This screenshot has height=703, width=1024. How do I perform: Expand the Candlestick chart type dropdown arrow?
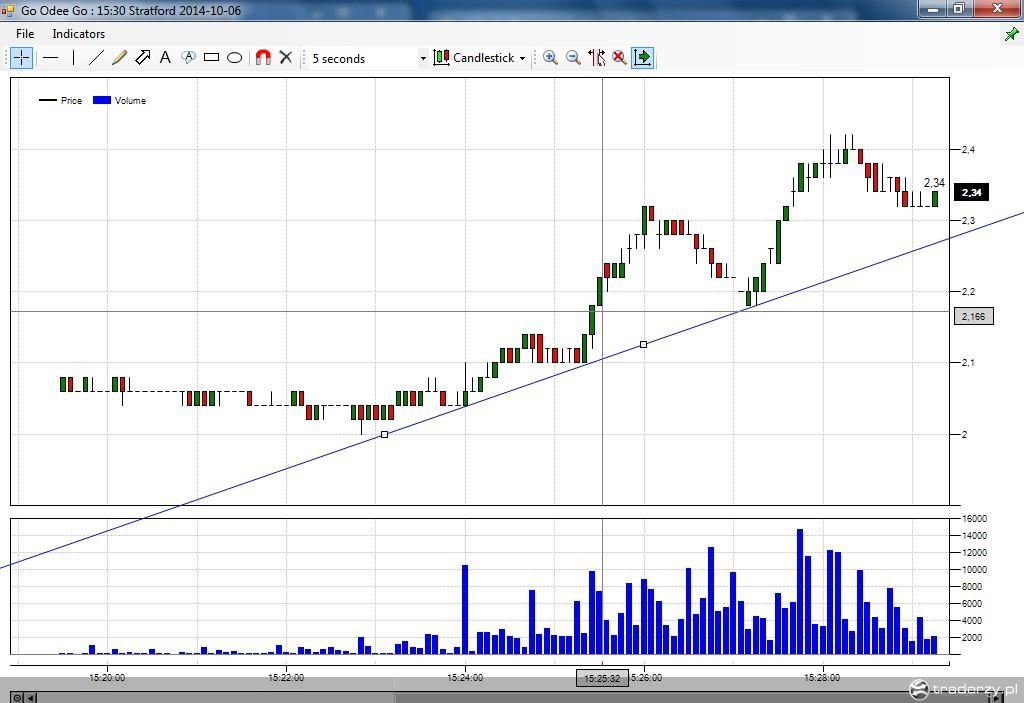(x=522, y=58)
